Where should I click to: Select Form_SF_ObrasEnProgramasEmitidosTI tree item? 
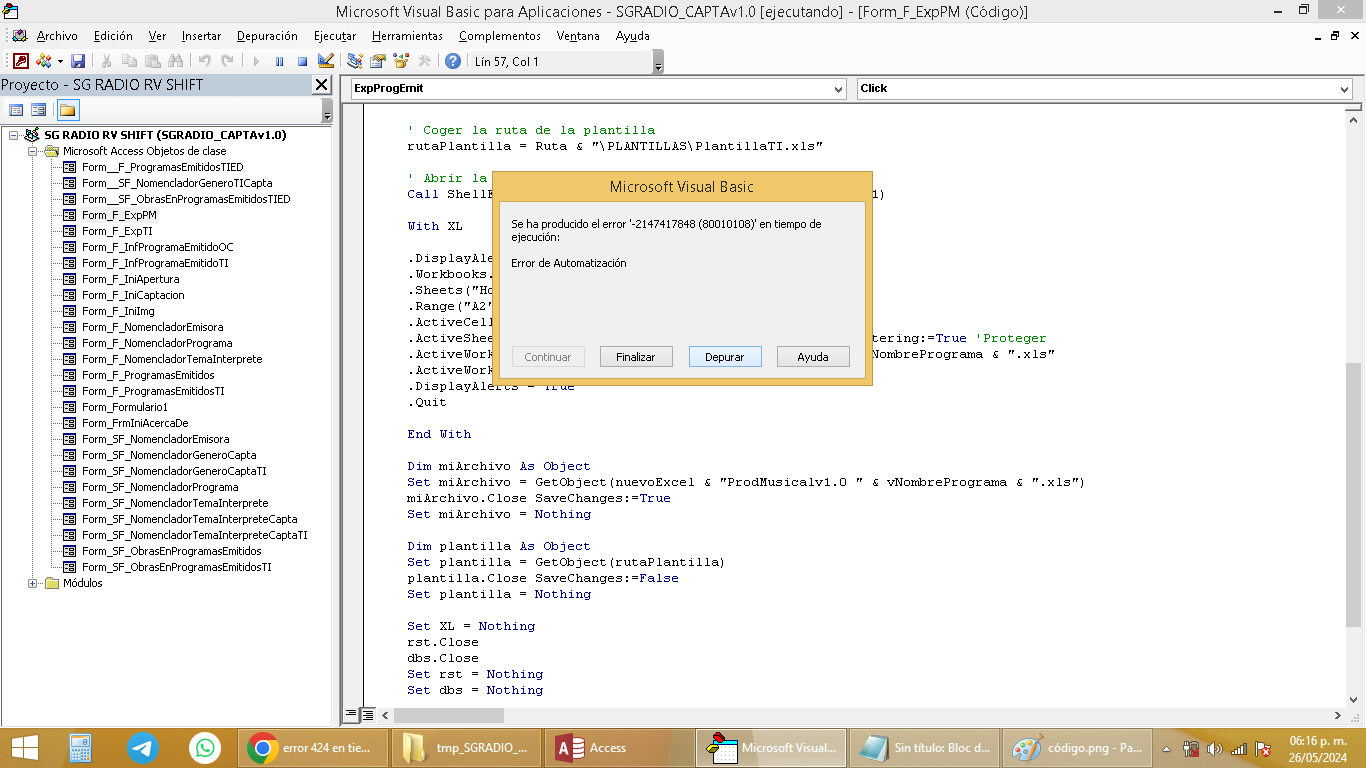click(176, 567)
